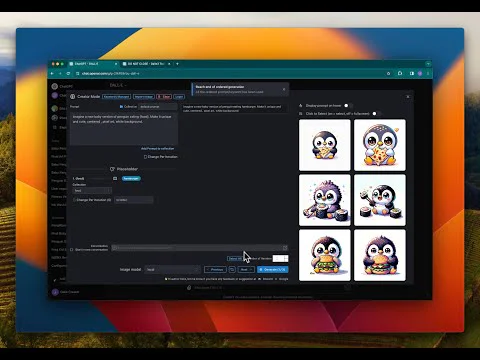Image resolution: width=480 pixels, height=360 pixels.
Task: Close the Creator Mode dialog
Action: [408, 97]
